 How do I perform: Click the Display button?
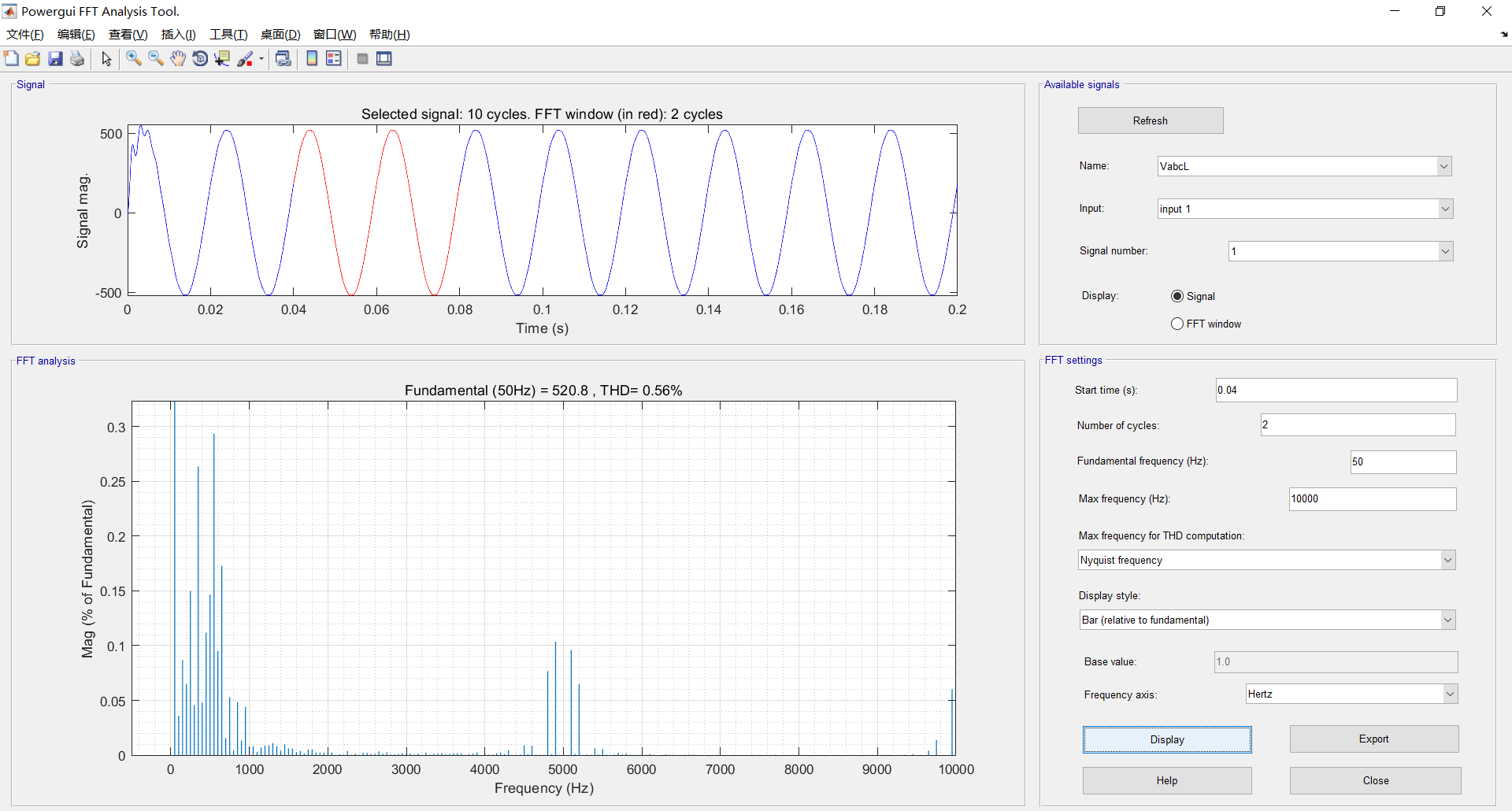pos(1167,739)
